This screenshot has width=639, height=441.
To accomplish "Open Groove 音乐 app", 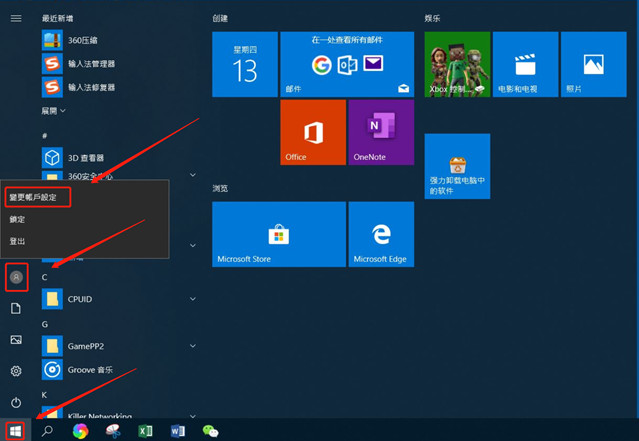I will 119,370.
